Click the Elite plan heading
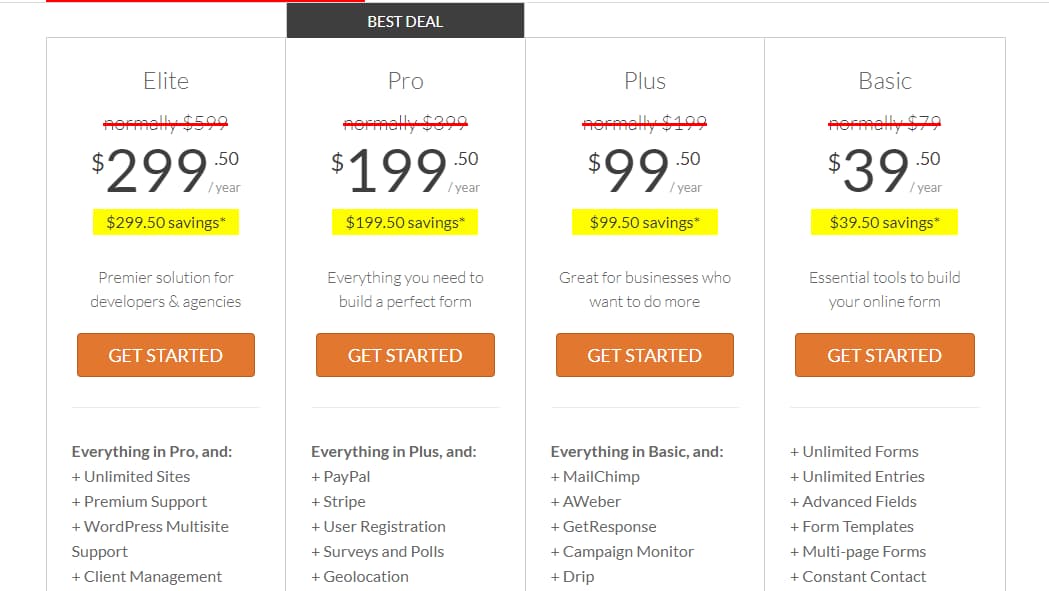Screen dimensions: 1049x591 [x=165, y=80]
